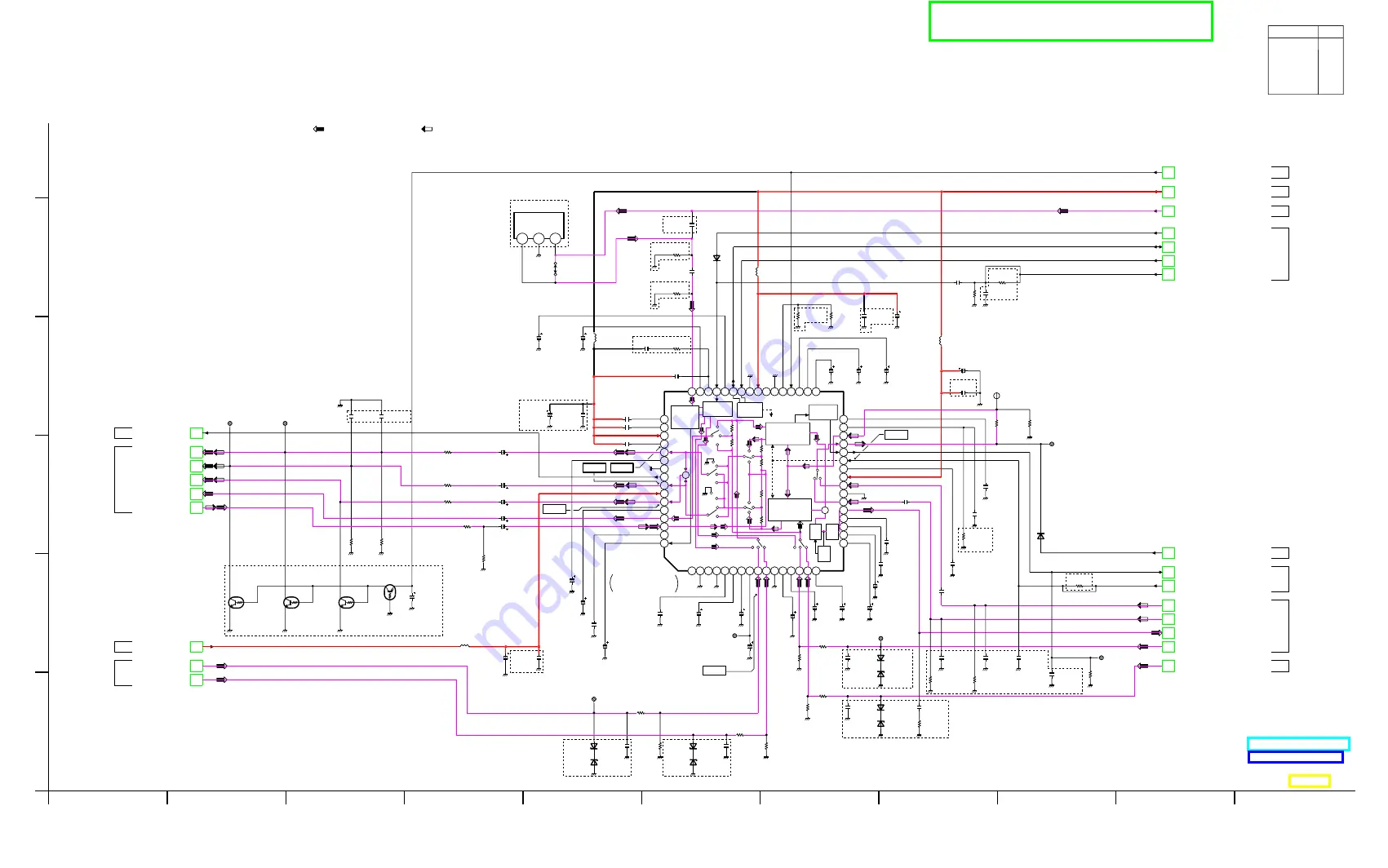Image resolution: width=1388 pixels, height=868 pixels.
Task: Click the dashed box with three circular terminals
Action: point(539,224)
